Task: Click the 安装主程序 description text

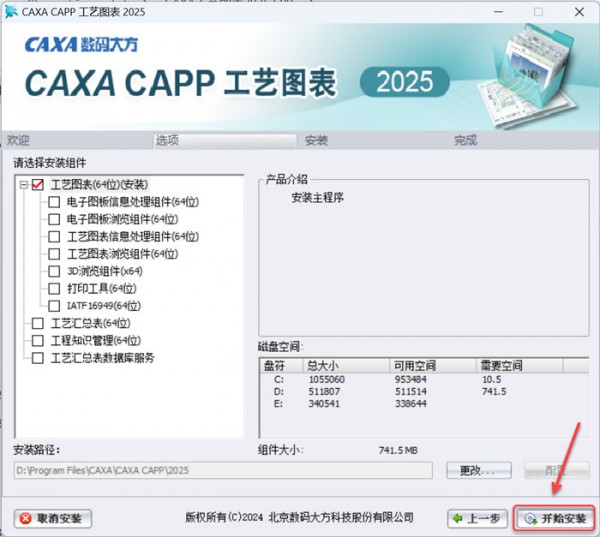Action: pyautogui.click(x=318, y=198)
